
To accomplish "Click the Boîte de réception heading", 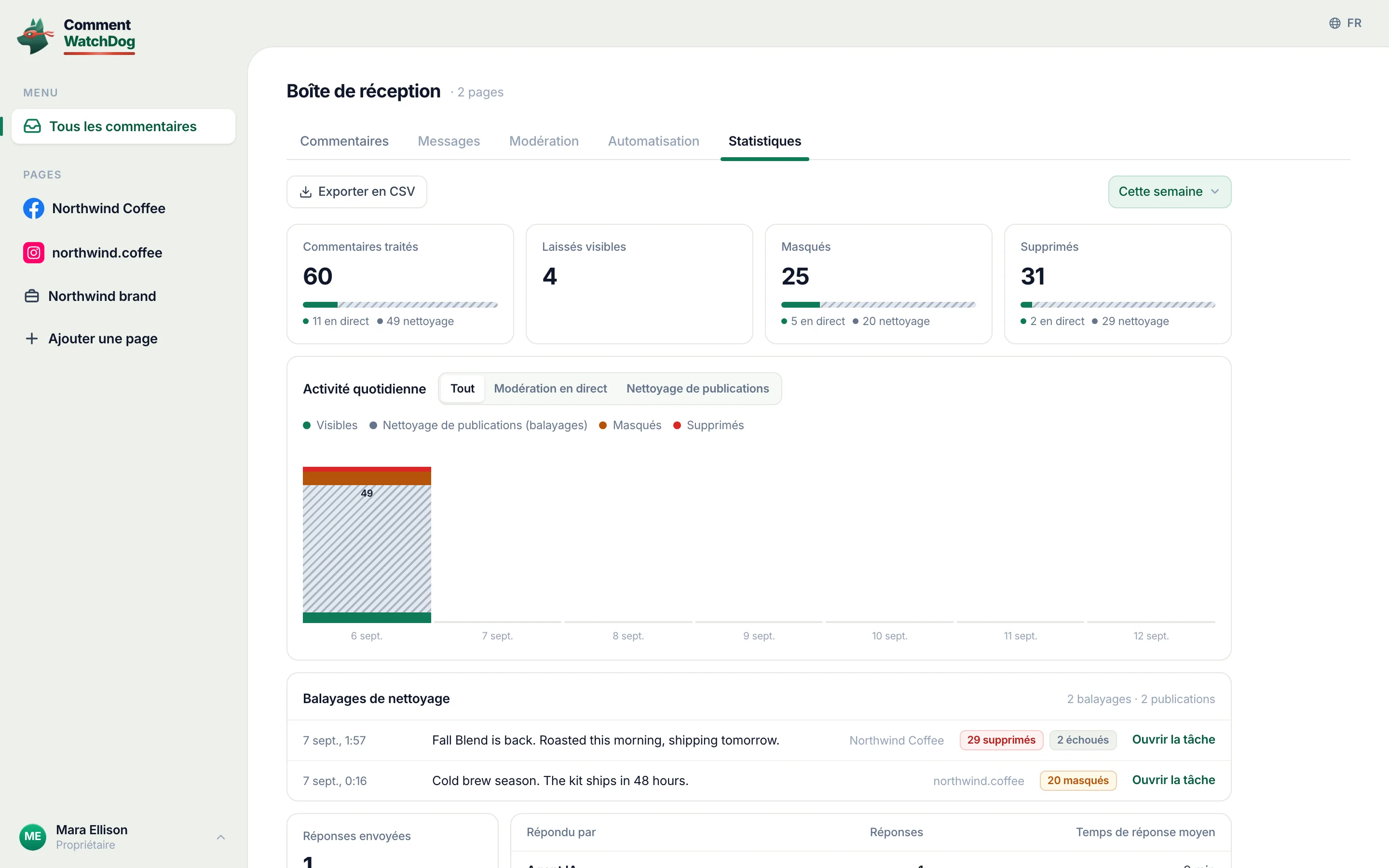I will [363, 91].
